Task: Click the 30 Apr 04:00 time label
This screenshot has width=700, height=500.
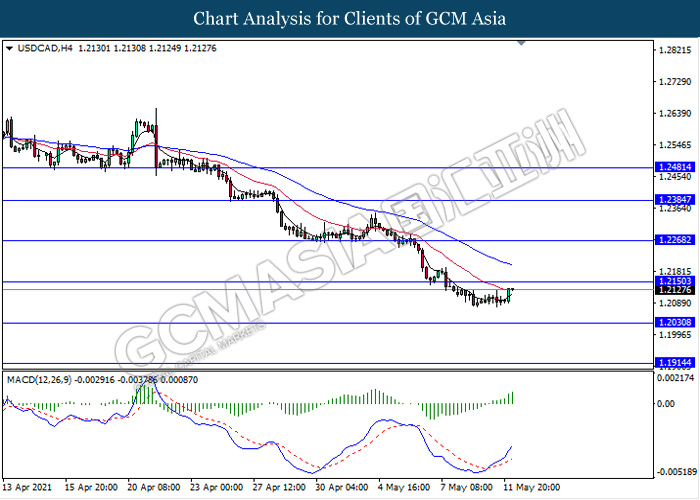Action: pyautogui.click(x=342, y=487)
